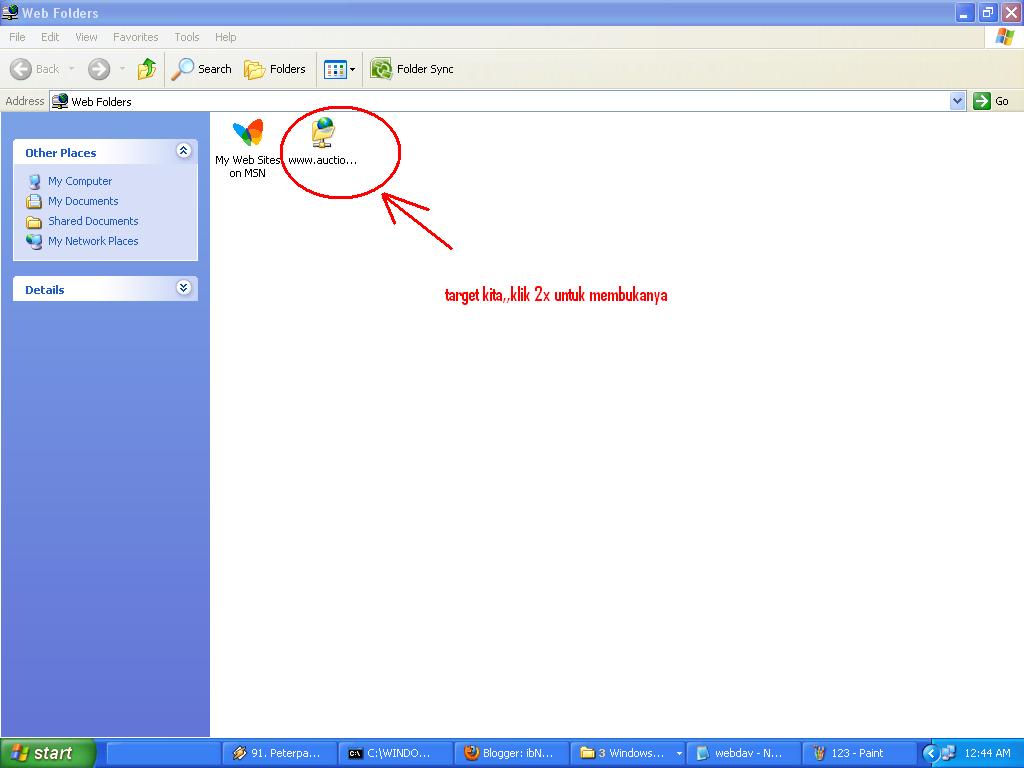The height and width of the screenshot is (768, 1024).
Task: Open Shared Documents link
Action: 93,221
